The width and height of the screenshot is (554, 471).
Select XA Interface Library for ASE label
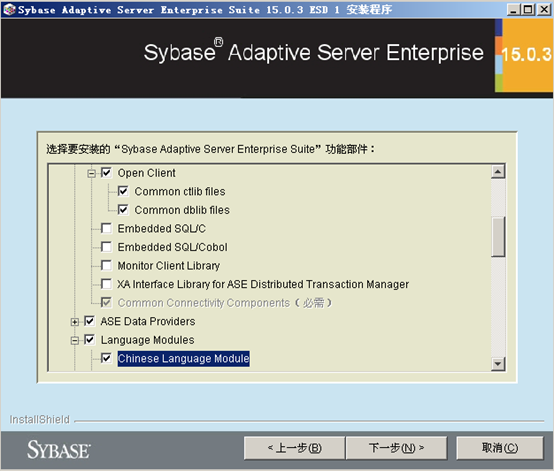(263, 284)
